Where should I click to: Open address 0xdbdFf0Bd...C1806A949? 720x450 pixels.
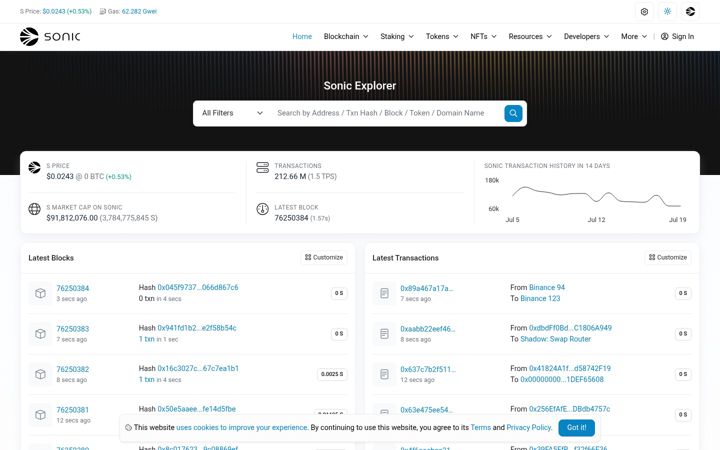(x=570, y=328)
